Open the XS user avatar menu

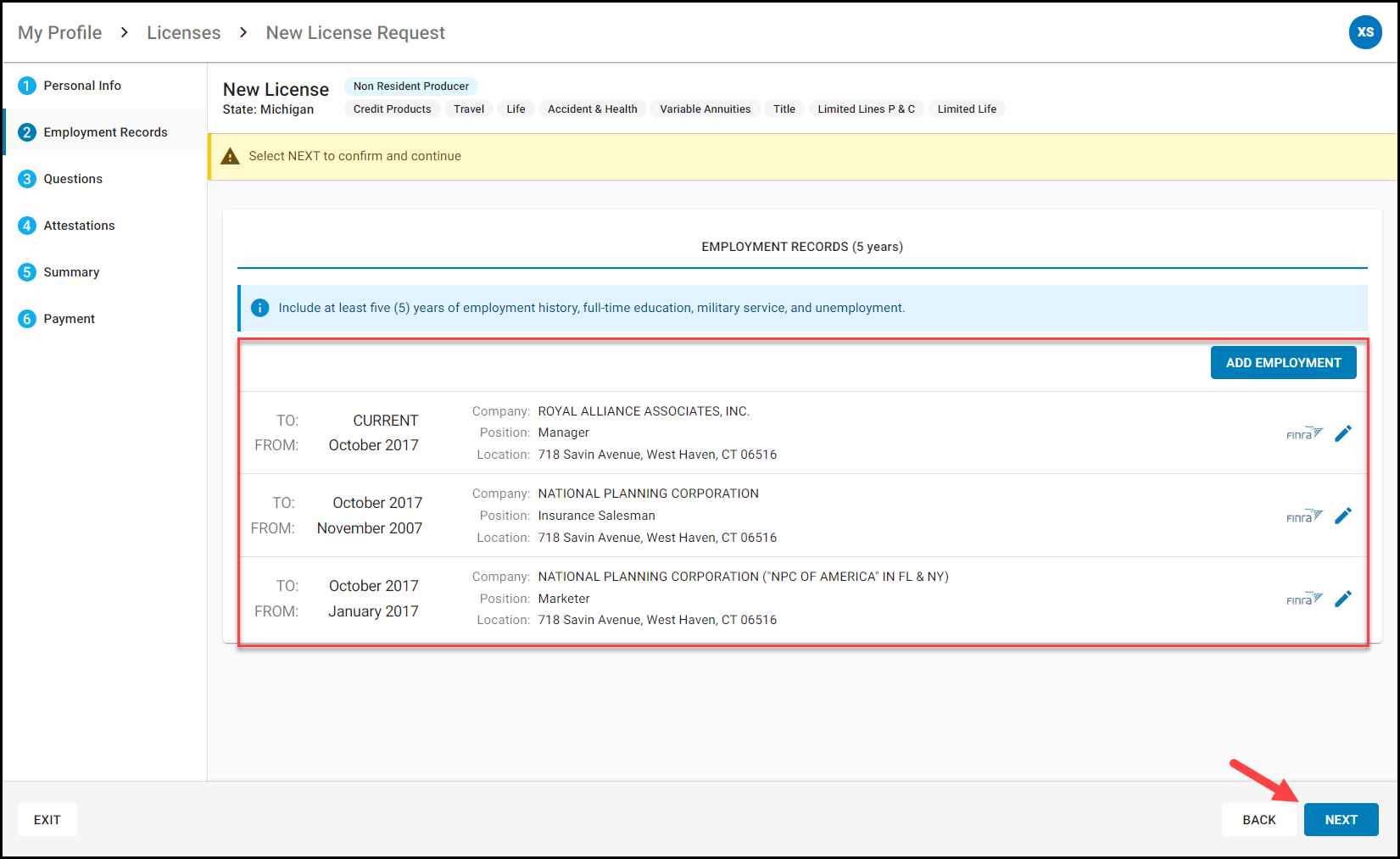point(1365,32)
